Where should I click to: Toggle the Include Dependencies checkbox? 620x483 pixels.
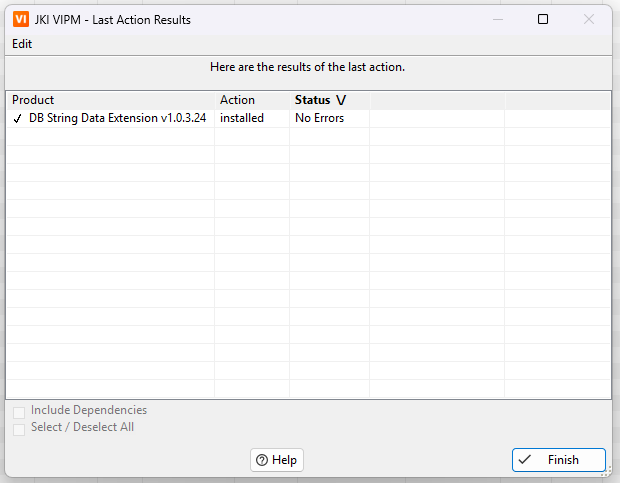click(x=19, y=412)
